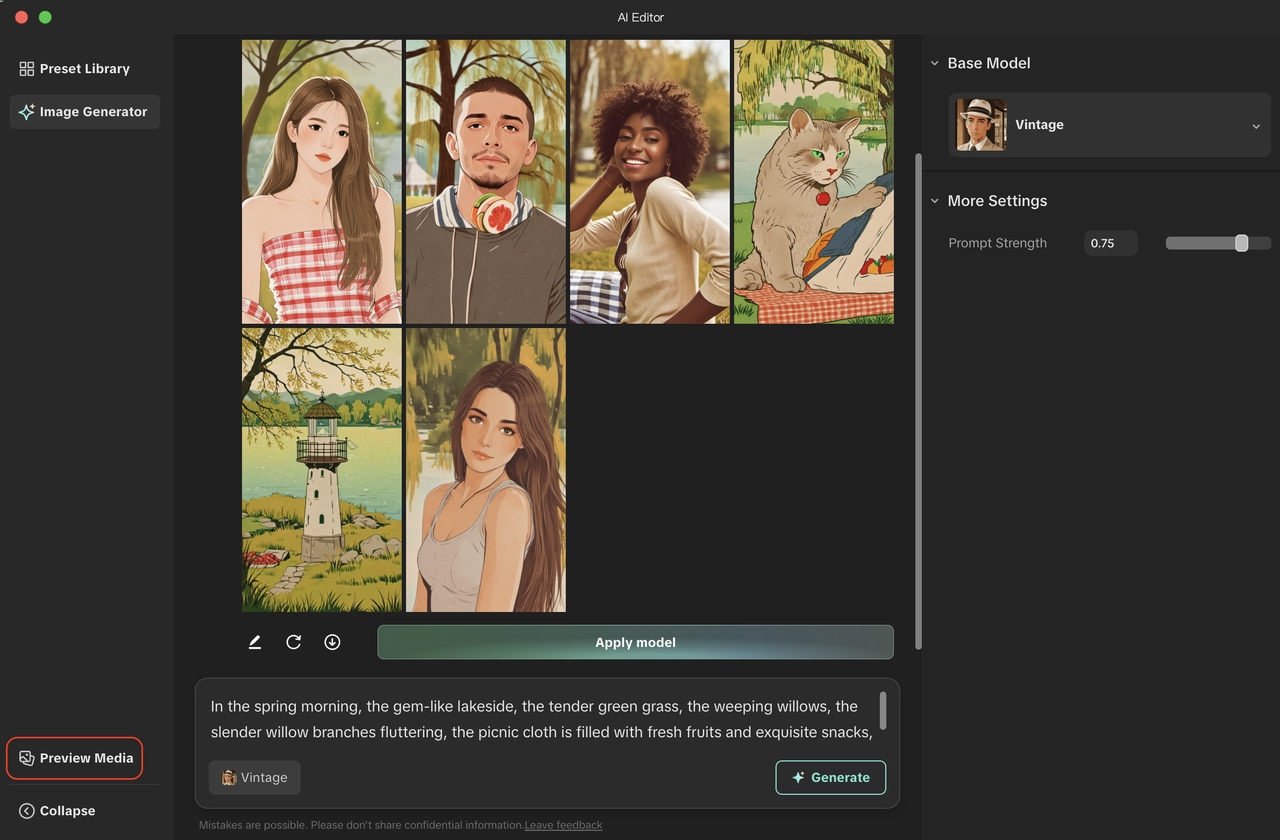The image size is (1280, 840).
Task: Click the Image Generator sparkle icon
Action: click(27, 112)
